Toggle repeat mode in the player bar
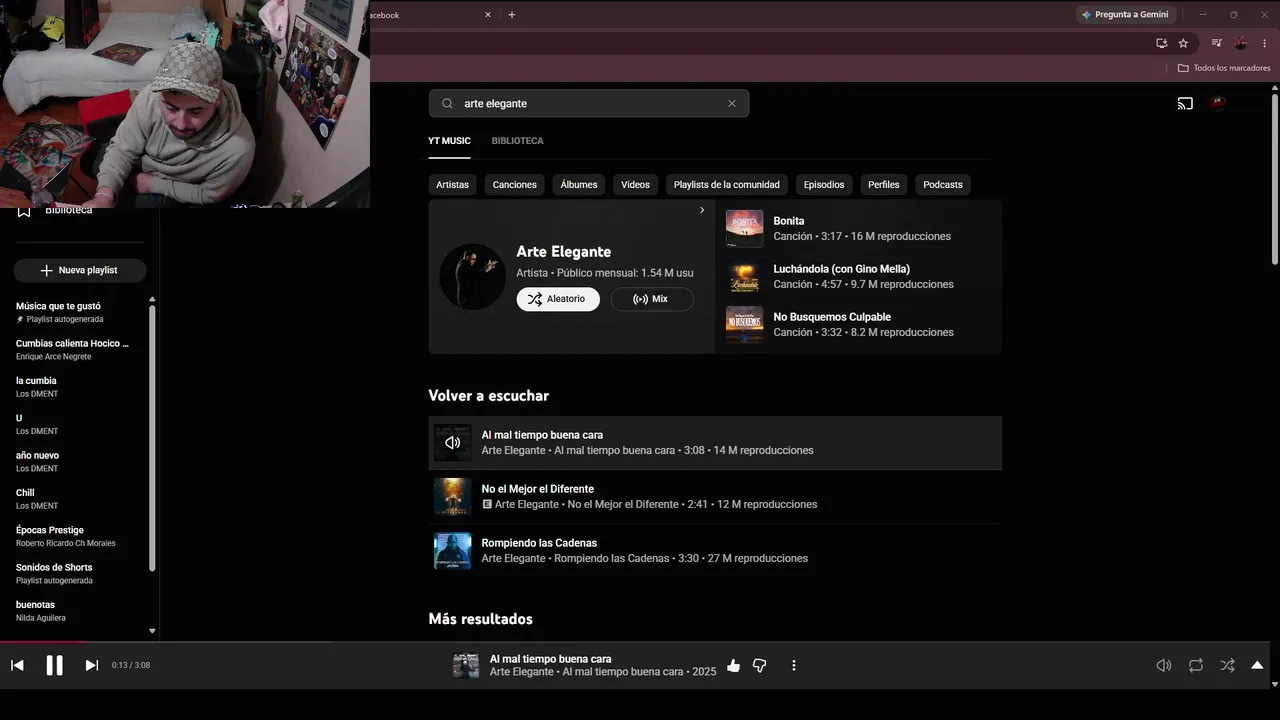Screen dimensions: 1280x720 [x=1196, y=665]
